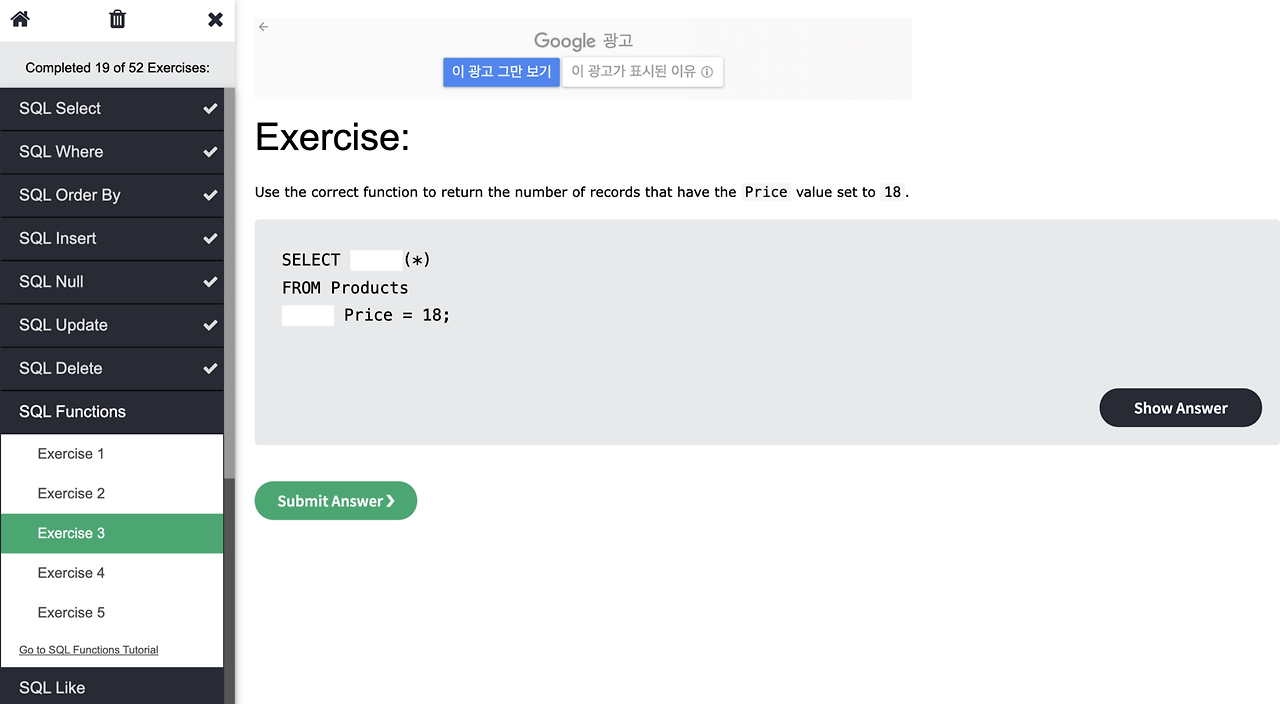Click the trash can reset icon
1280x704 pixels.
(x=118, y=19)
